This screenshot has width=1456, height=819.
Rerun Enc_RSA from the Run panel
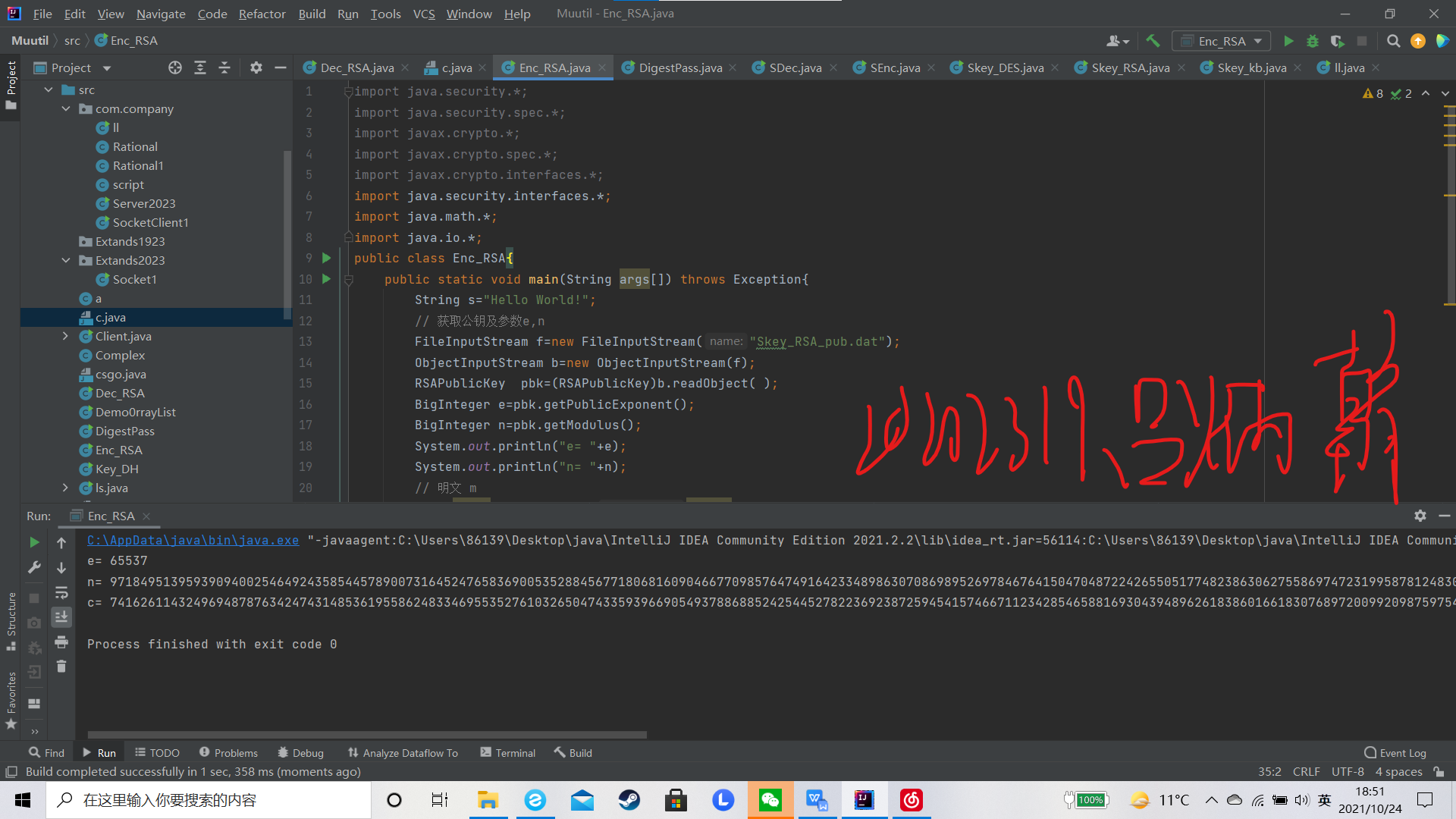point(34,542)
